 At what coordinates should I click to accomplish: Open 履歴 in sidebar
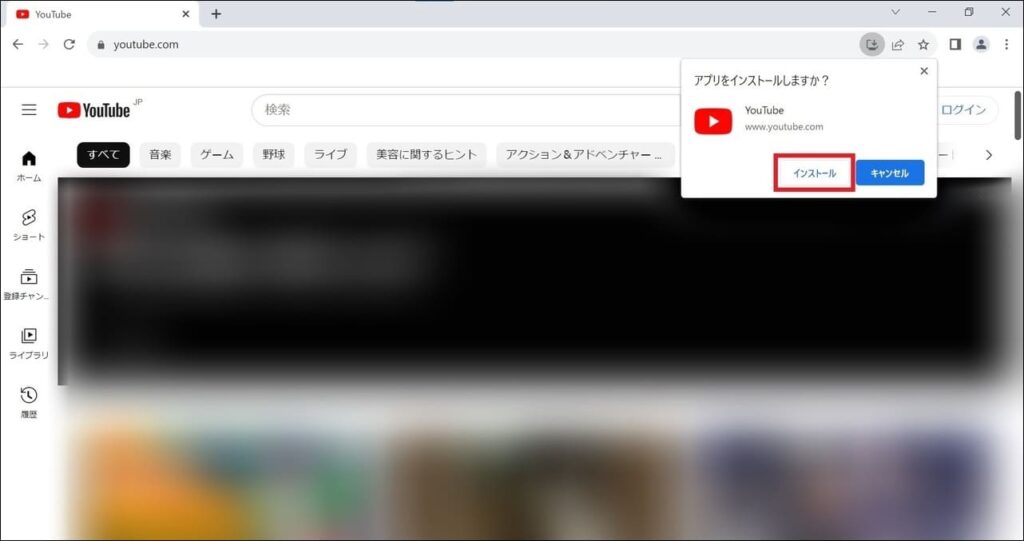click(x=29, y=402)
